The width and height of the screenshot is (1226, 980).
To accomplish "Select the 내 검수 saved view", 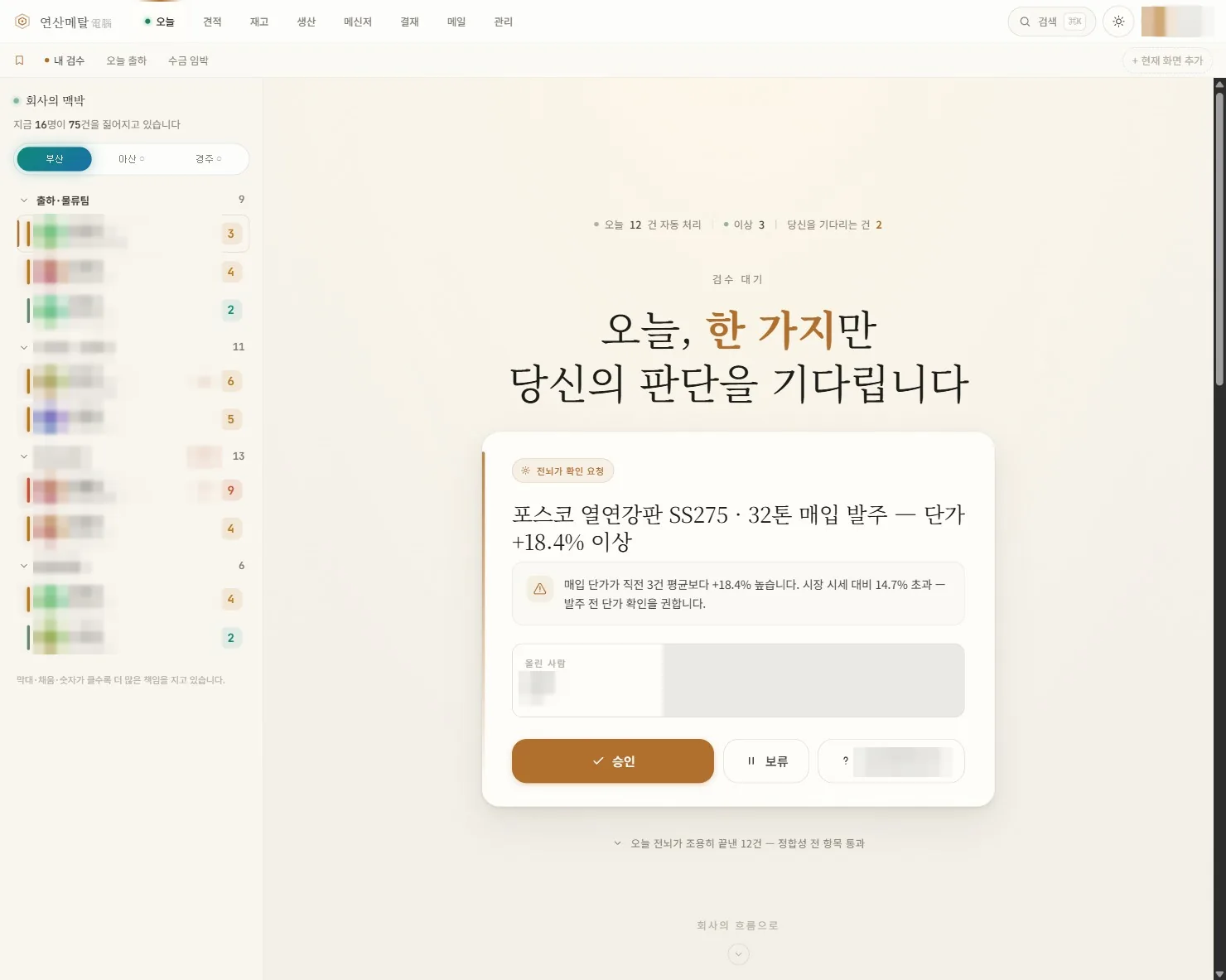I will (65, 60).
